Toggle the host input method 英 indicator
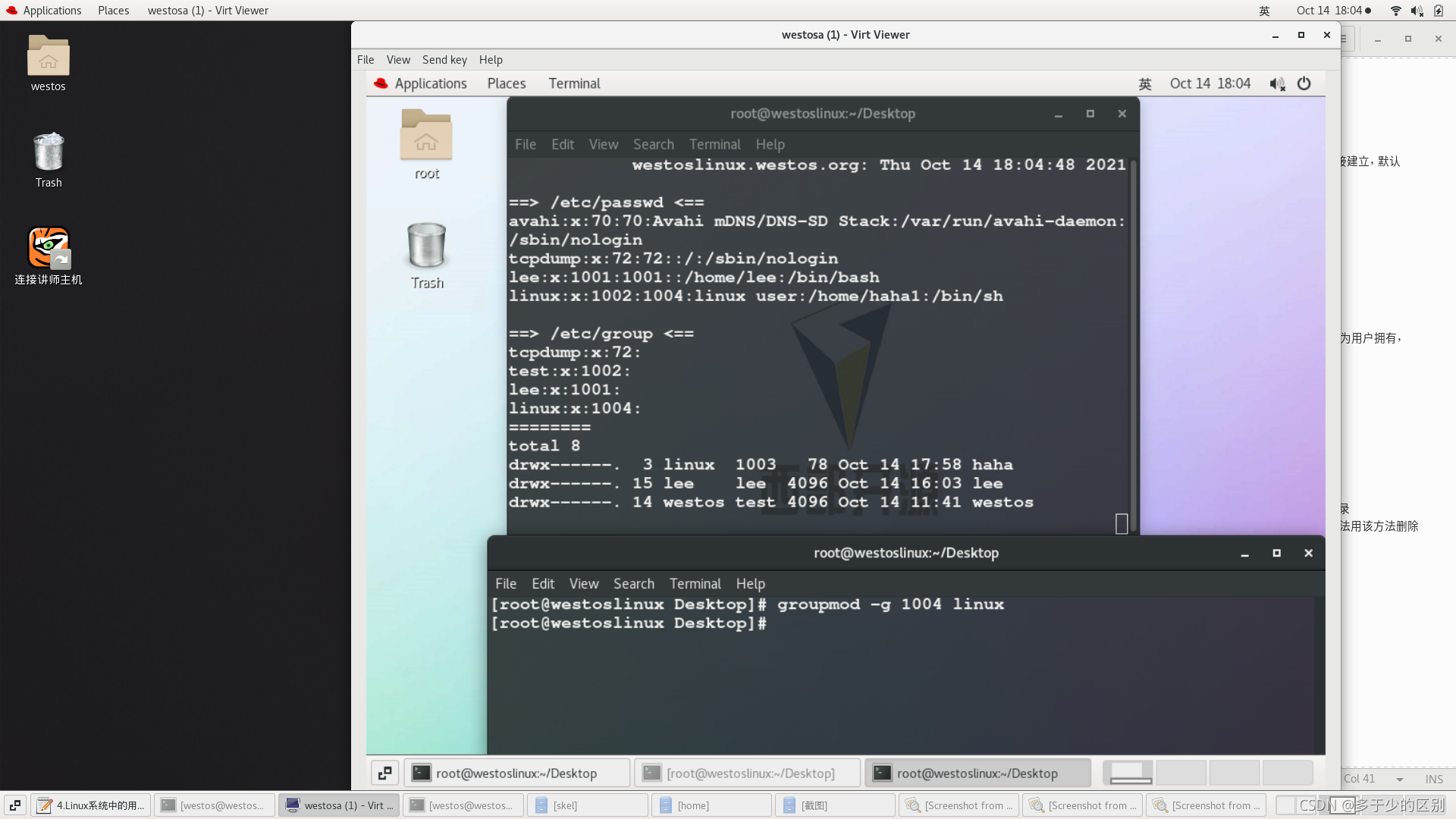Viewport: 1456px width, 819px height. [1264, 11]
